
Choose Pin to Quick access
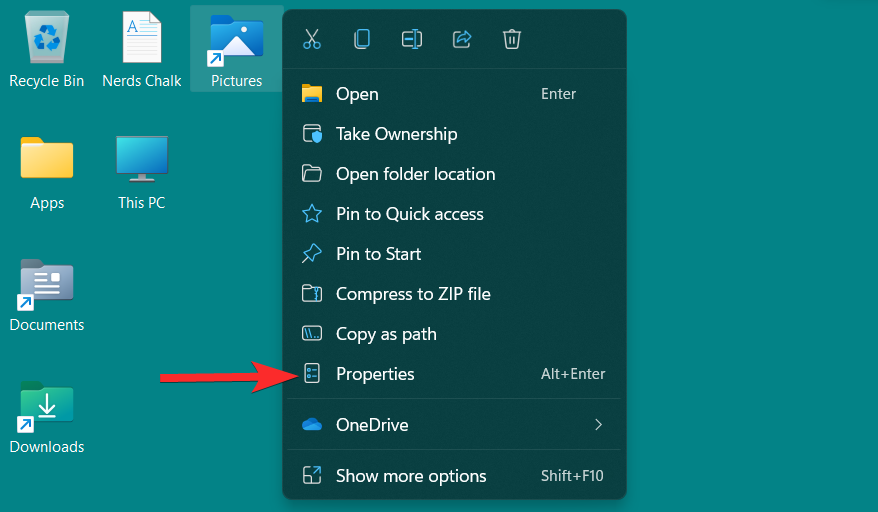454,214
